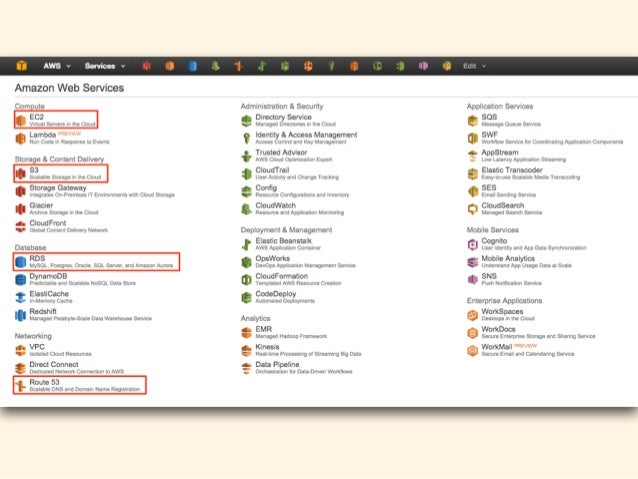Click the Directory Service icon
The image size is (638, 479).
pyautogui.click(x=247, y=120)
